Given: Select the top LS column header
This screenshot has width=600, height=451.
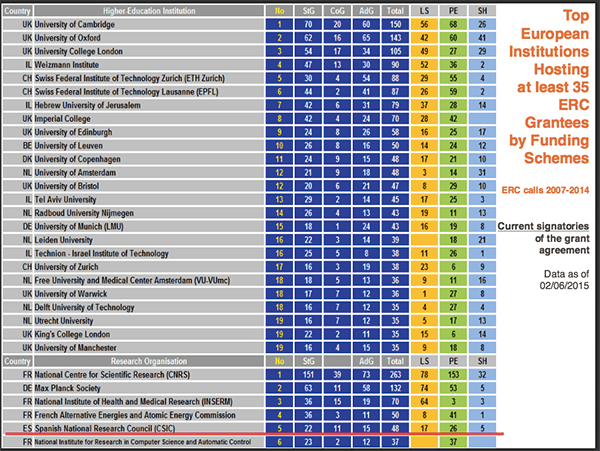Looking at the screenshot, I should click(424, 11).
